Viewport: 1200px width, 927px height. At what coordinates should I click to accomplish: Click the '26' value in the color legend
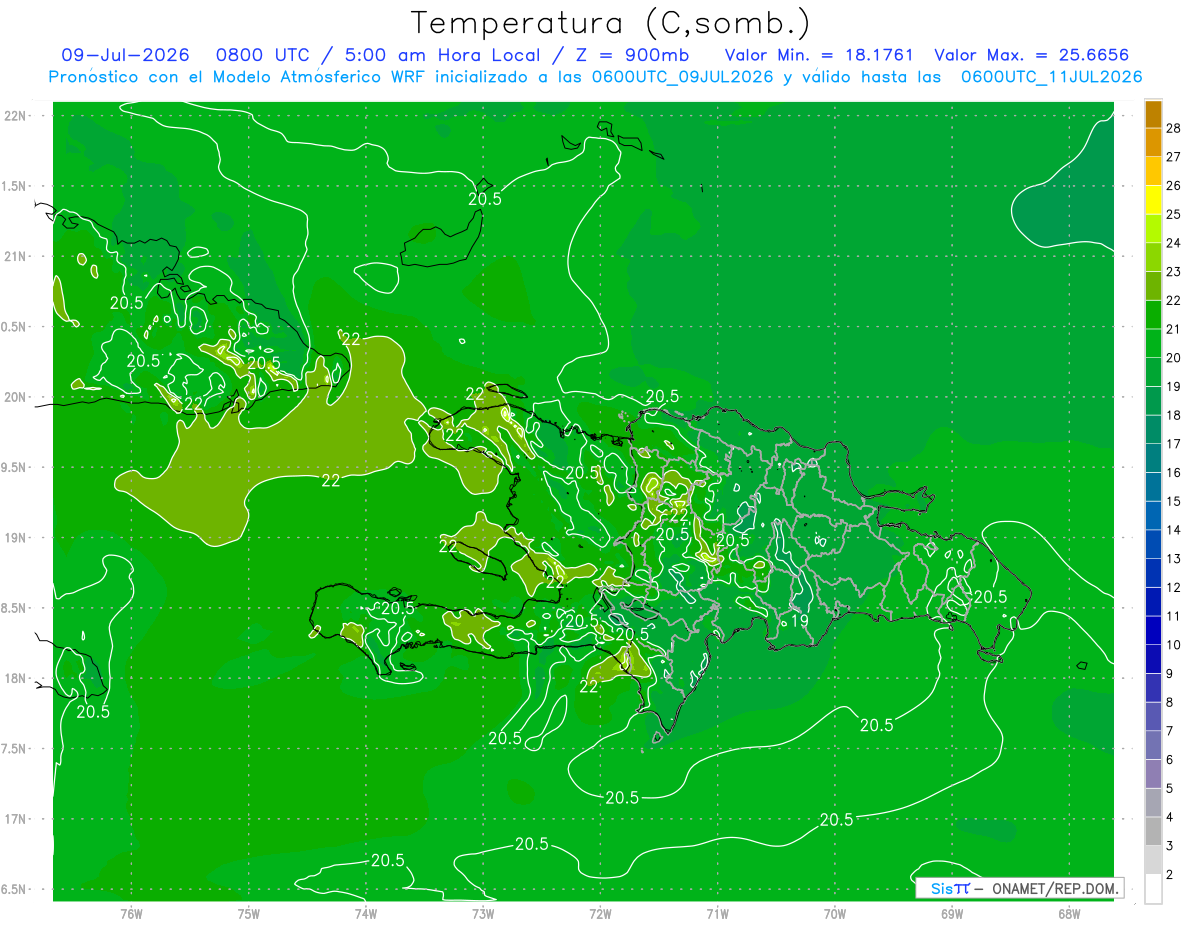1174,185
